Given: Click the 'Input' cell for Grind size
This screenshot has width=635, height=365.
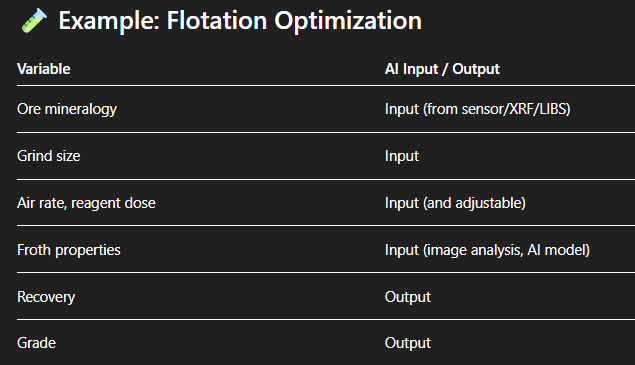Looking at the screenshot, I should tap(402, 156).
